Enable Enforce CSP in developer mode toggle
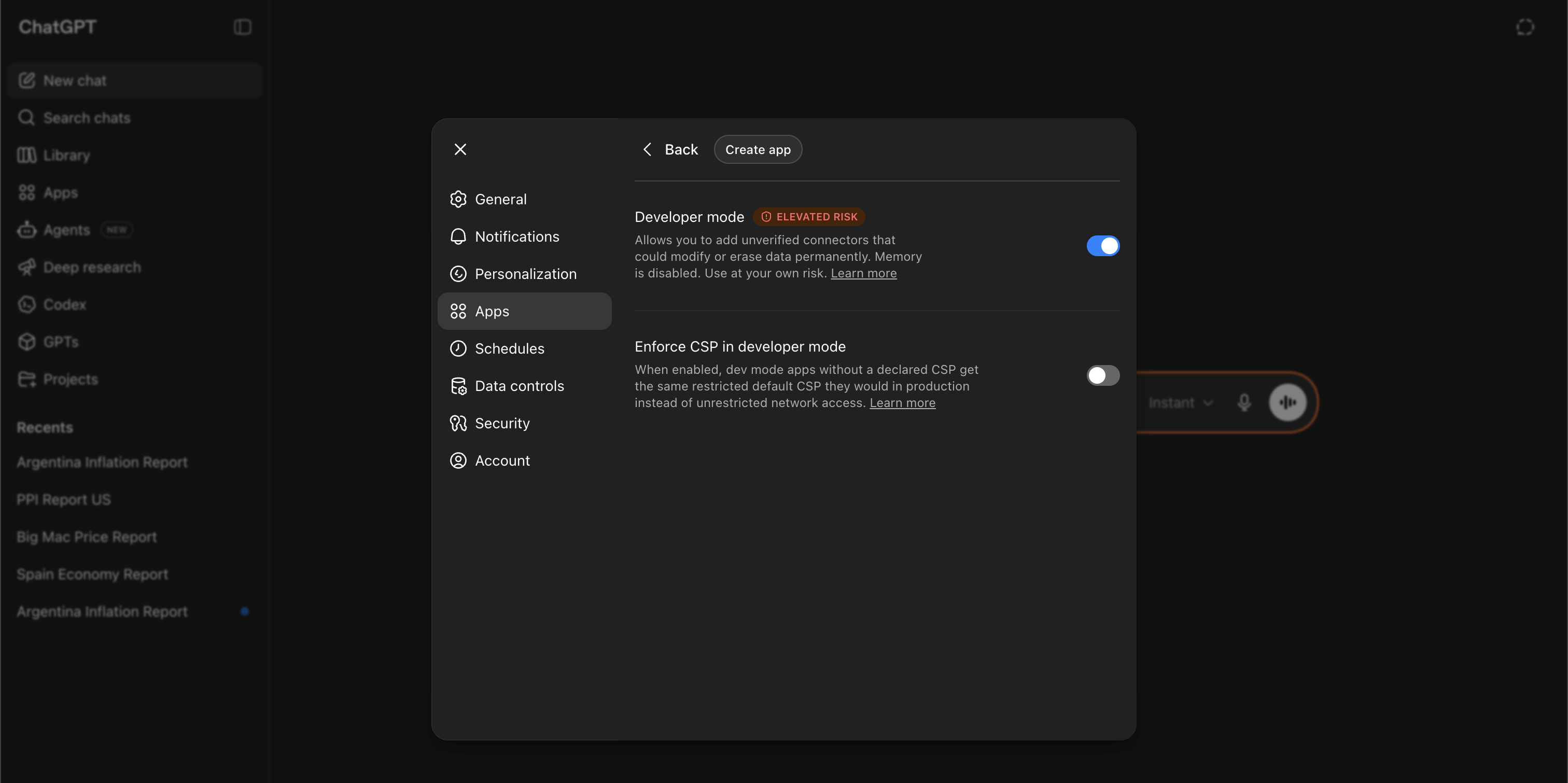Screen dimensions: 1568x783 pyautogui.click(x=1103, y=375)
